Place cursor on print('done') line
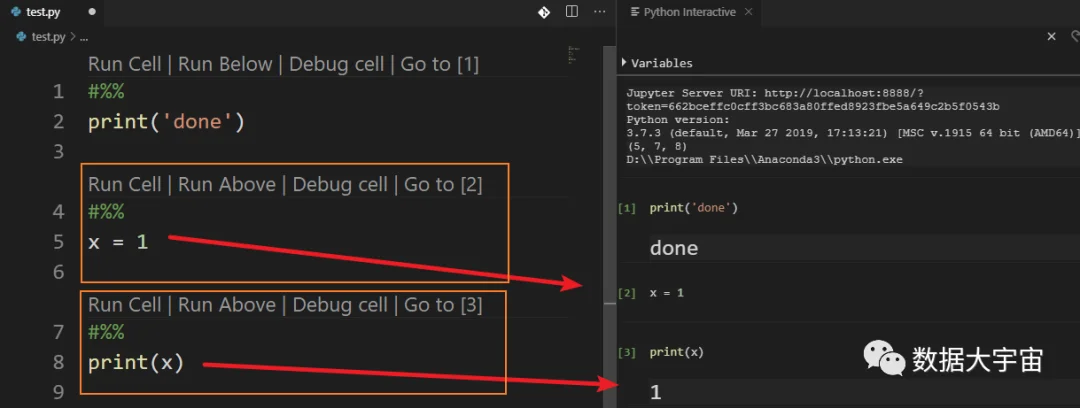The image size is (1080, 408). point(167,123)
